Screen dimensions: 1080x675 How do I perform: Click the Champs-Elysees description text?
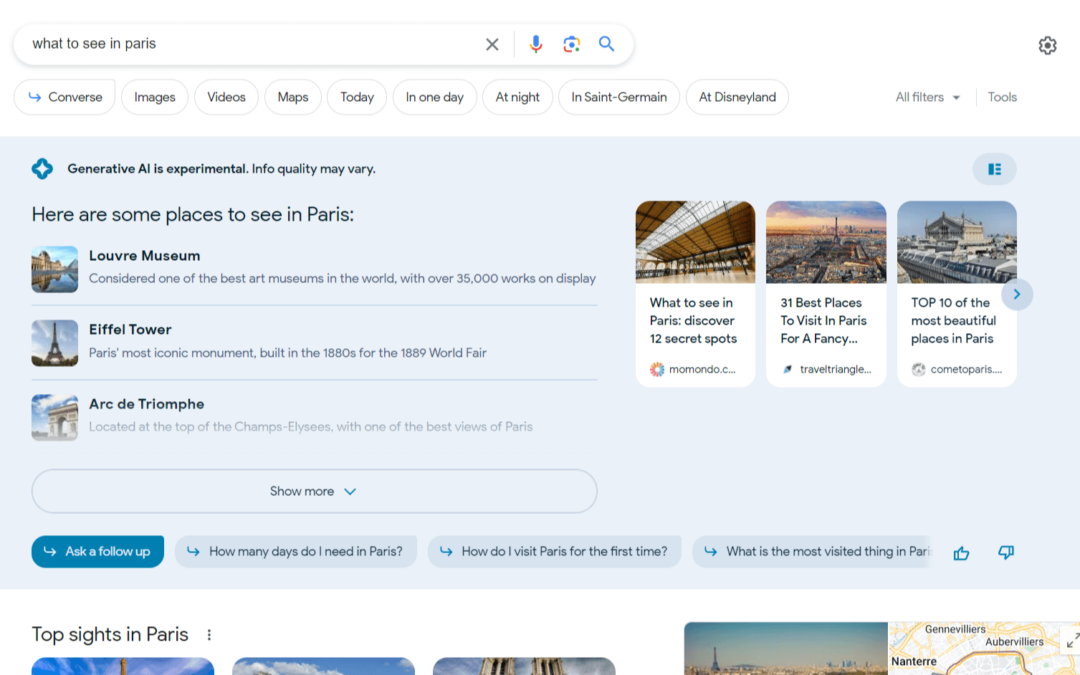tap(311, 426)
